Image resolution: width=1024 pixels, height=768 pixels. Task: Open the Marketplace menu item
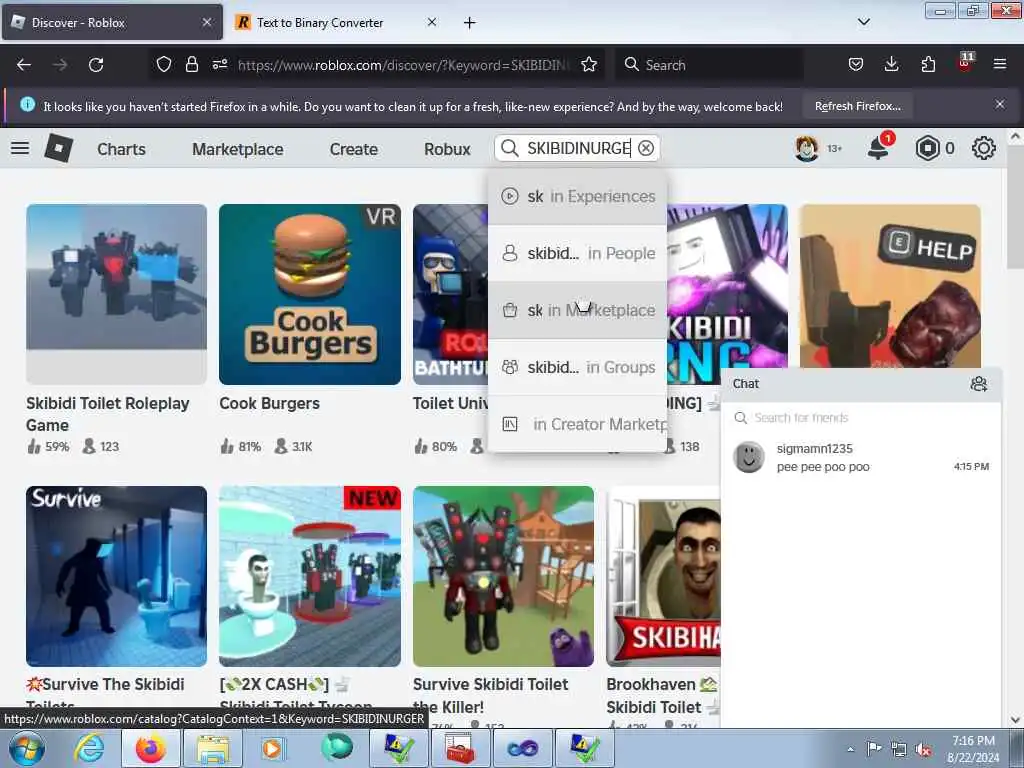238,149
